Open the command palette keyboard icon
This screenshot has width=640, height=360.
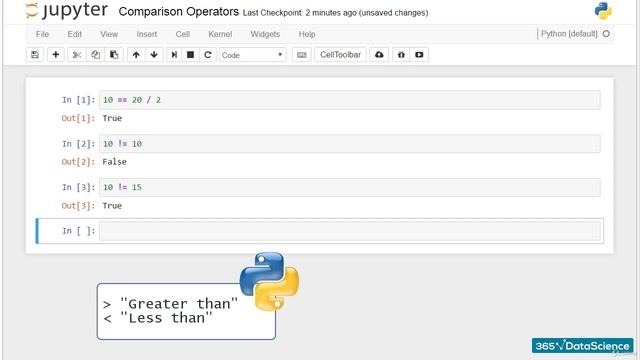tap(302, 55)
